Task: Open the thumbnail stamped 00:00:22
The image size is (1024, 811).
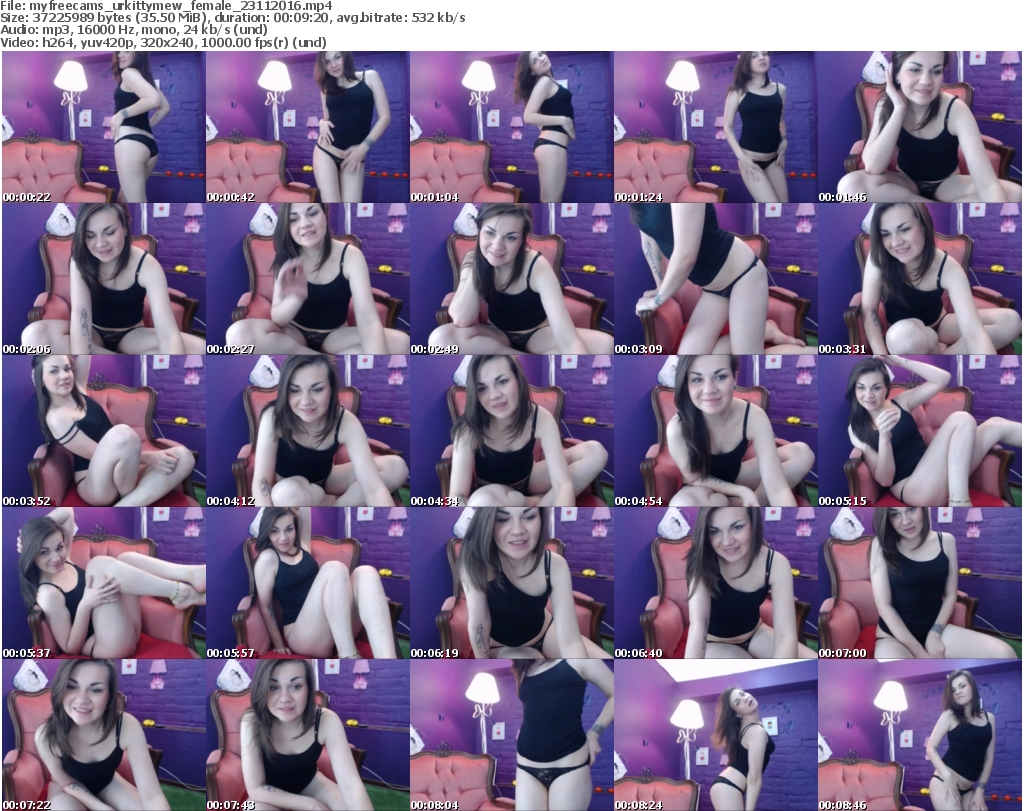Action: [104, 127]
